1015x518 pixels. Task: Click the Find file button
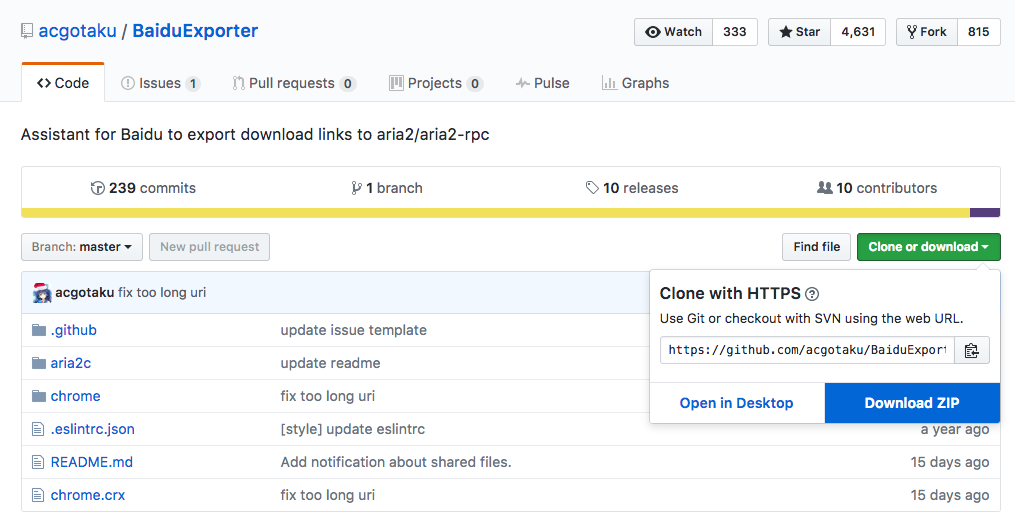(816, 247)
